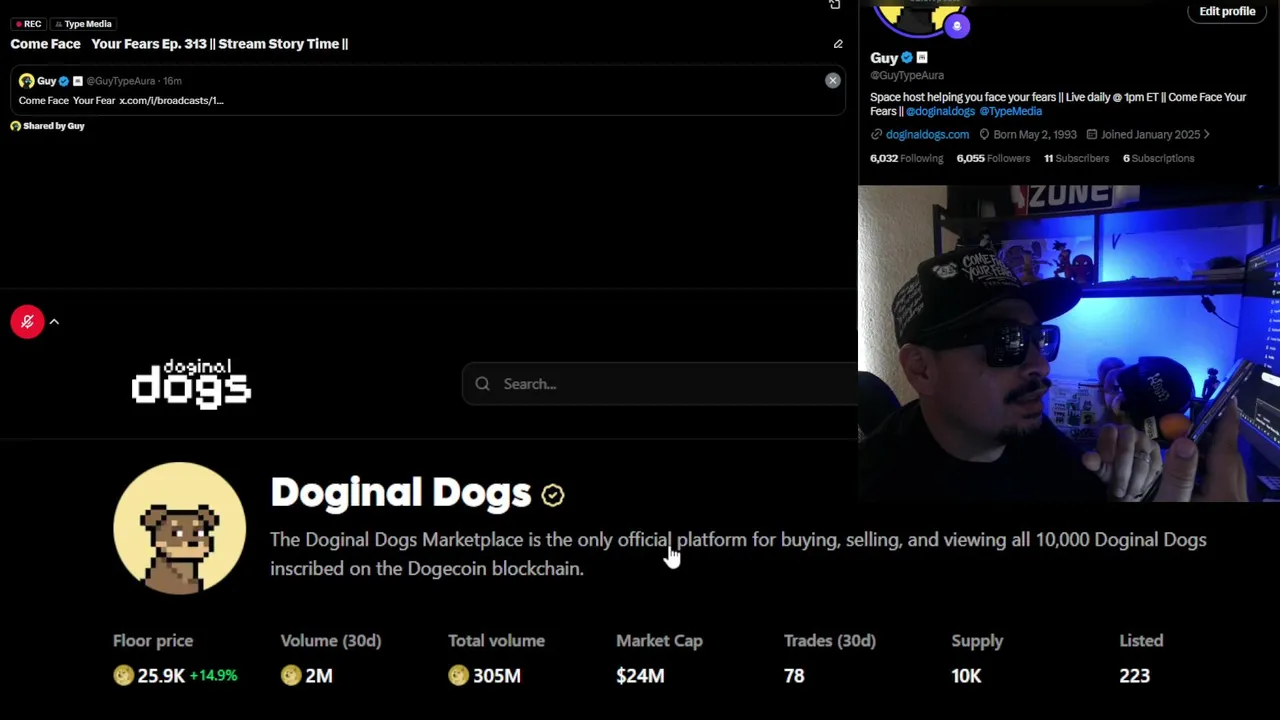Unmute the red microphone button
1280x720 pixels.
coord(27,322)
